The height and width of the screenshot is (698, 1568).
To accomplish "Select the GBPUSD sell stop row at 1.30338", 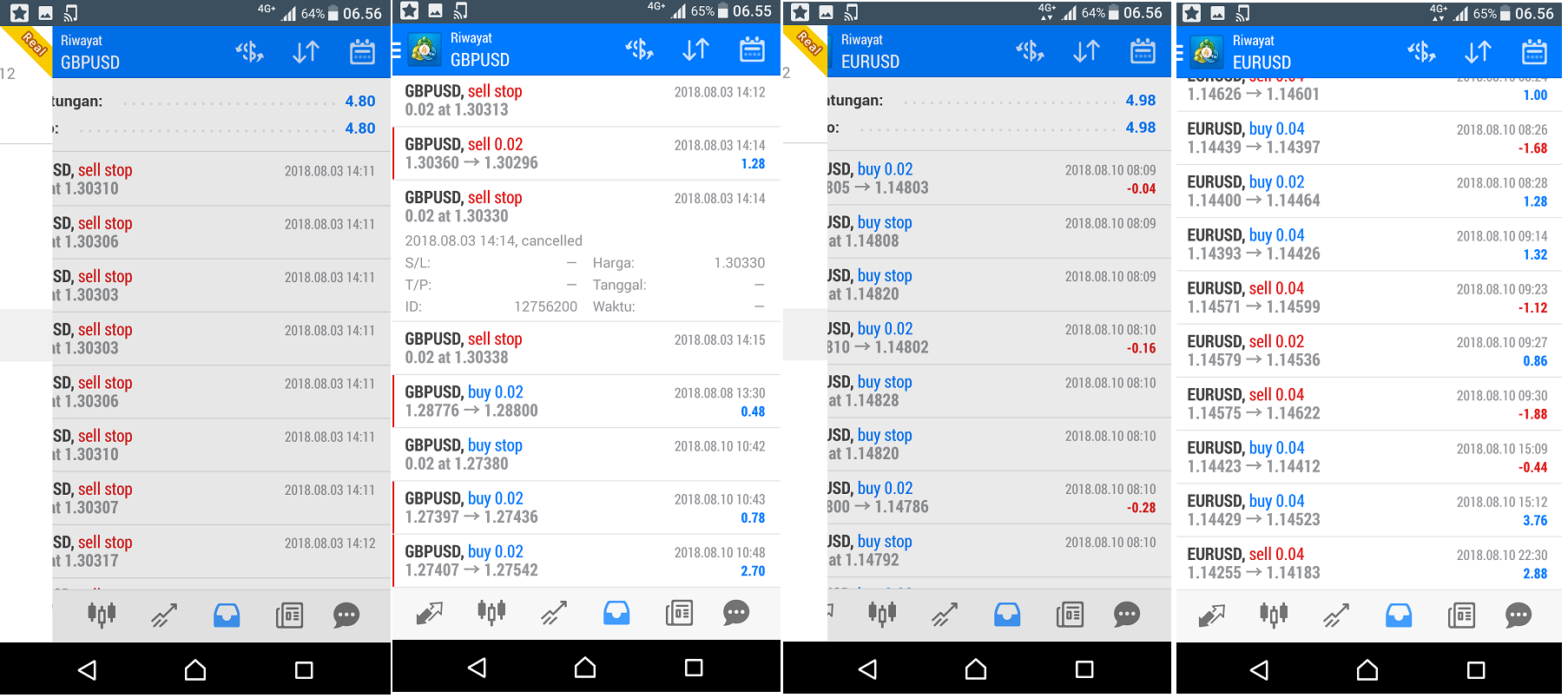I will coord(586,348).
